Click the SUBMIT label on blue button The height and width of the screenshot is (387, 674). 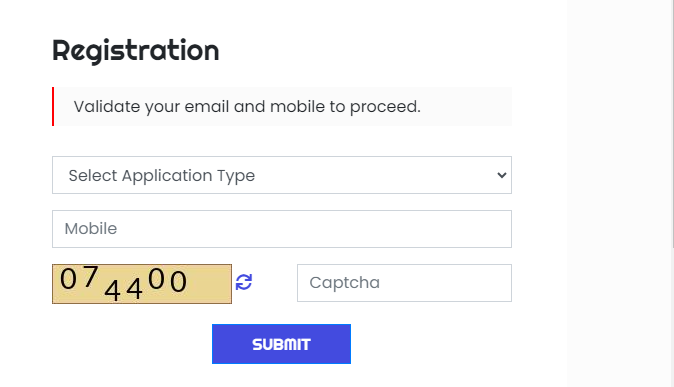282,344
